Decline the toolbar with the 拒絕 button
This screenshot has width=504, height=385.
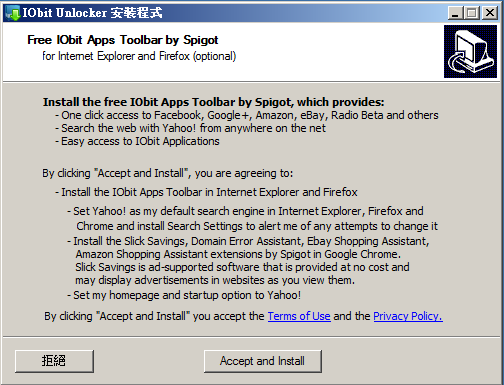pyautogui.click(x=54, y=361)
